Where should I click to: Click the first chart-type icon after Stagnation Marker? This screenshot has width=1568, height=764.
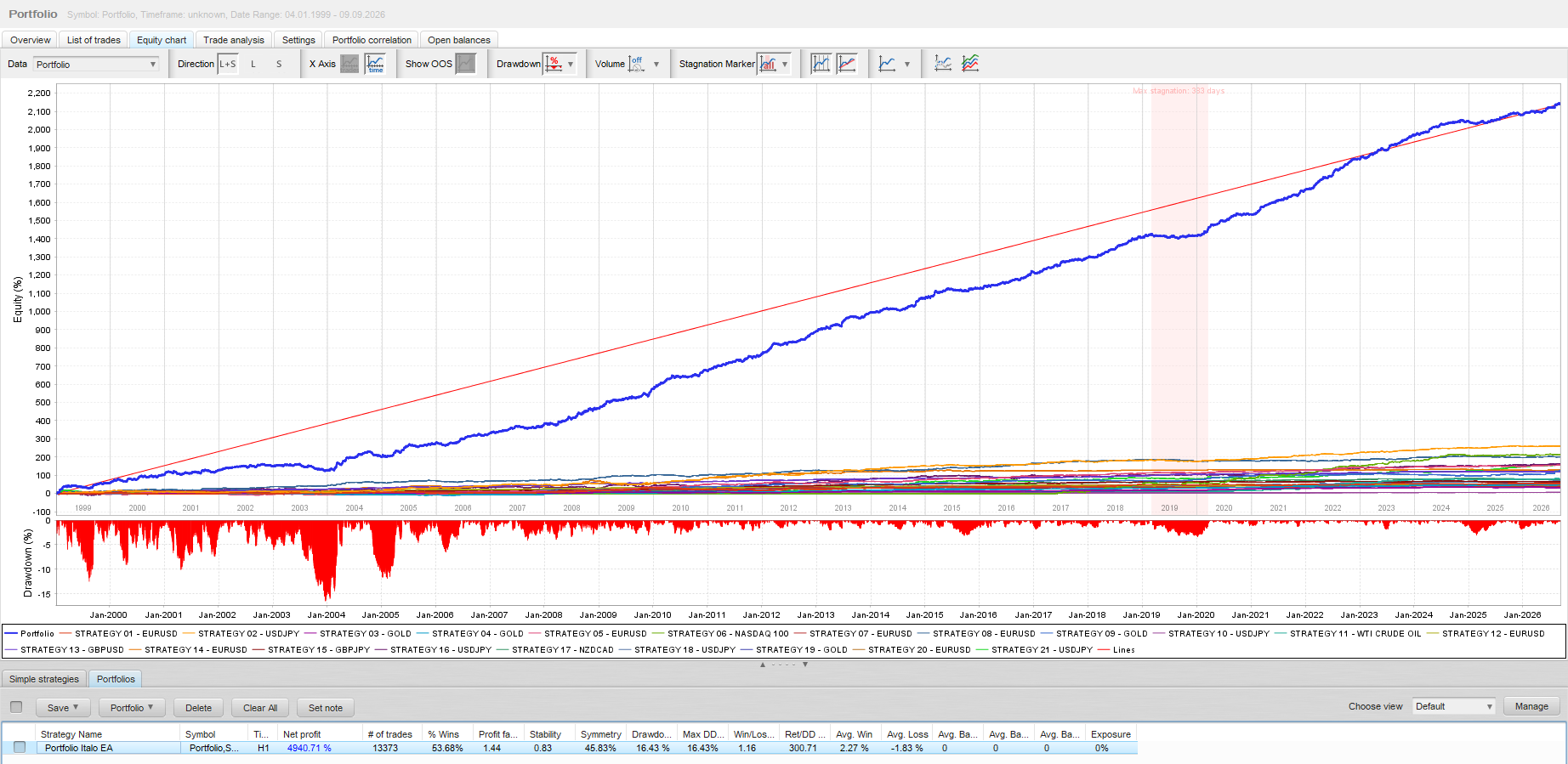tap(821, 64)
